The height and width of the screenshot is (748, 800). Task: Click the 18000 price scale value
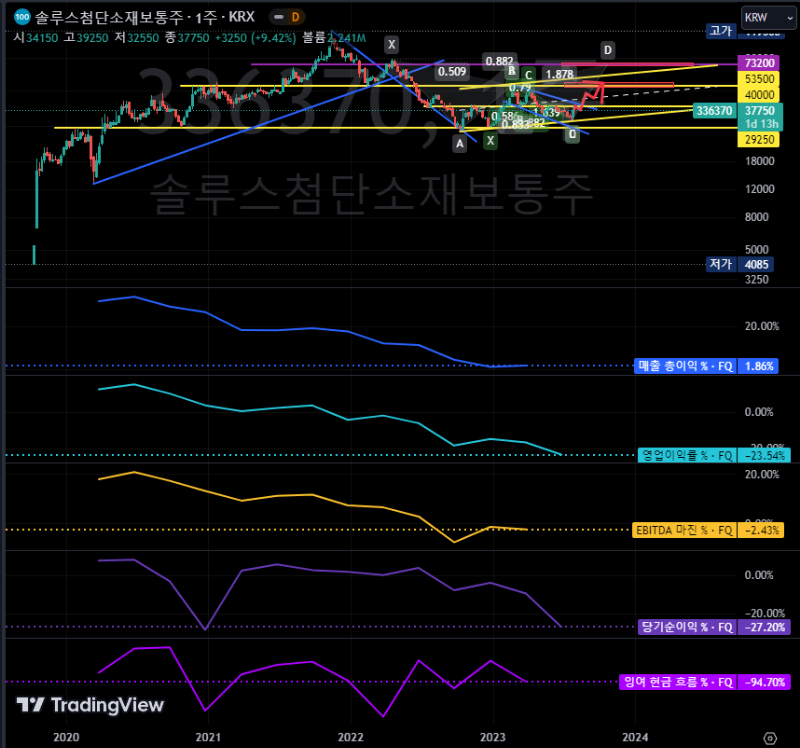point(759,161)
